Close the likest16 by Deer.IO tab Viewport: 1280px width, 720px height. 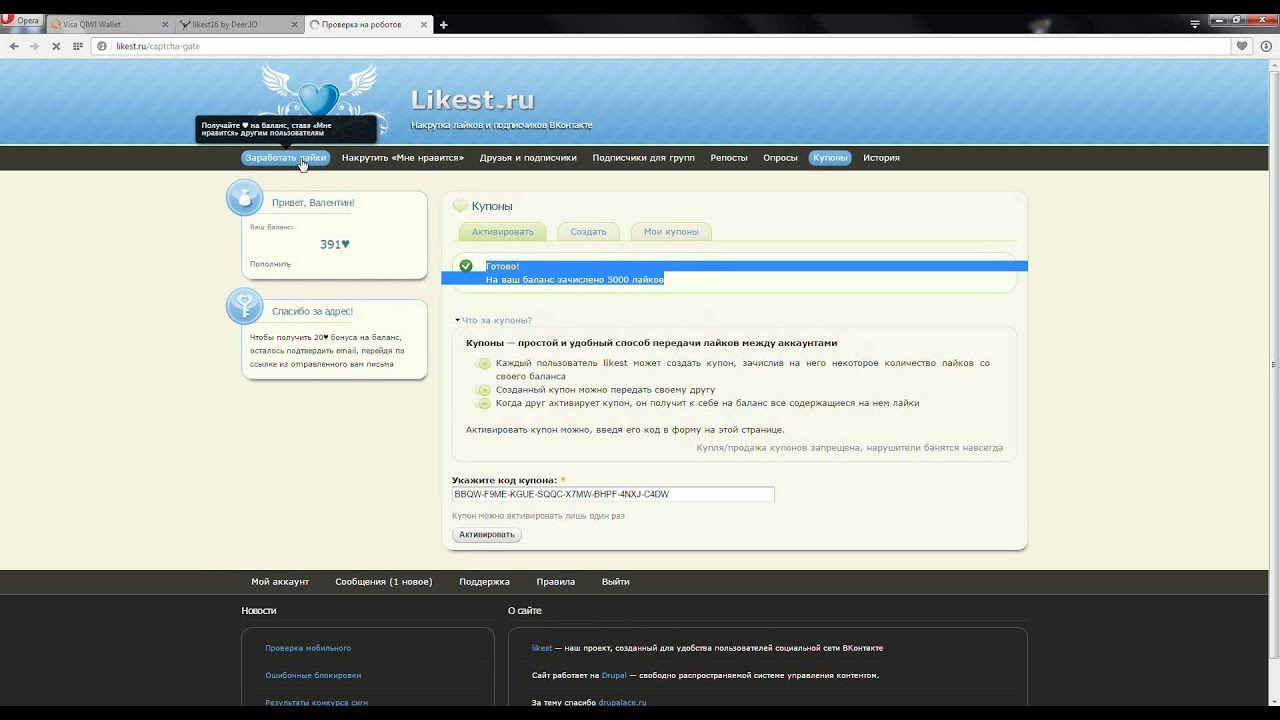[294, 25]
